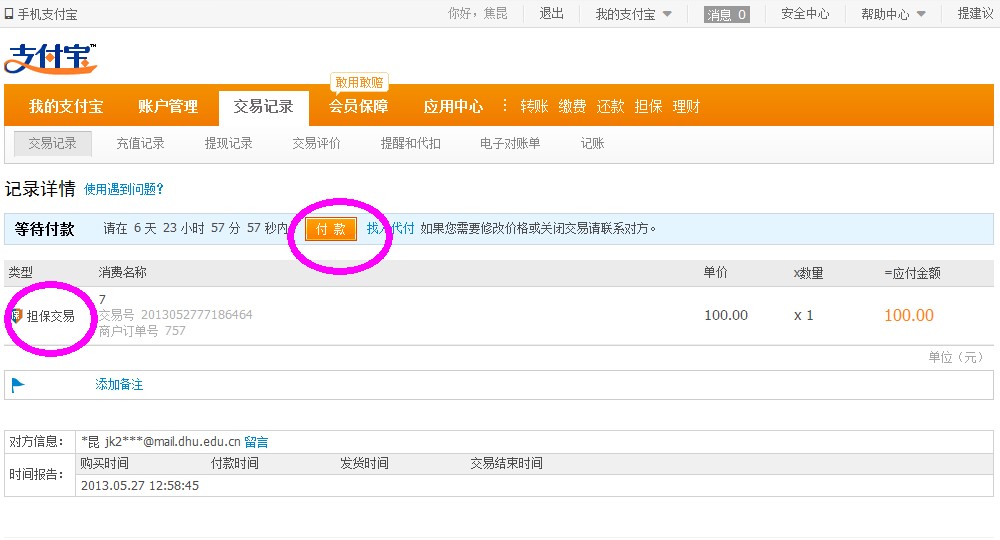Select the 我的支付宝 orange nav tab
The image size is (1000, 540).
coord(66,106)
